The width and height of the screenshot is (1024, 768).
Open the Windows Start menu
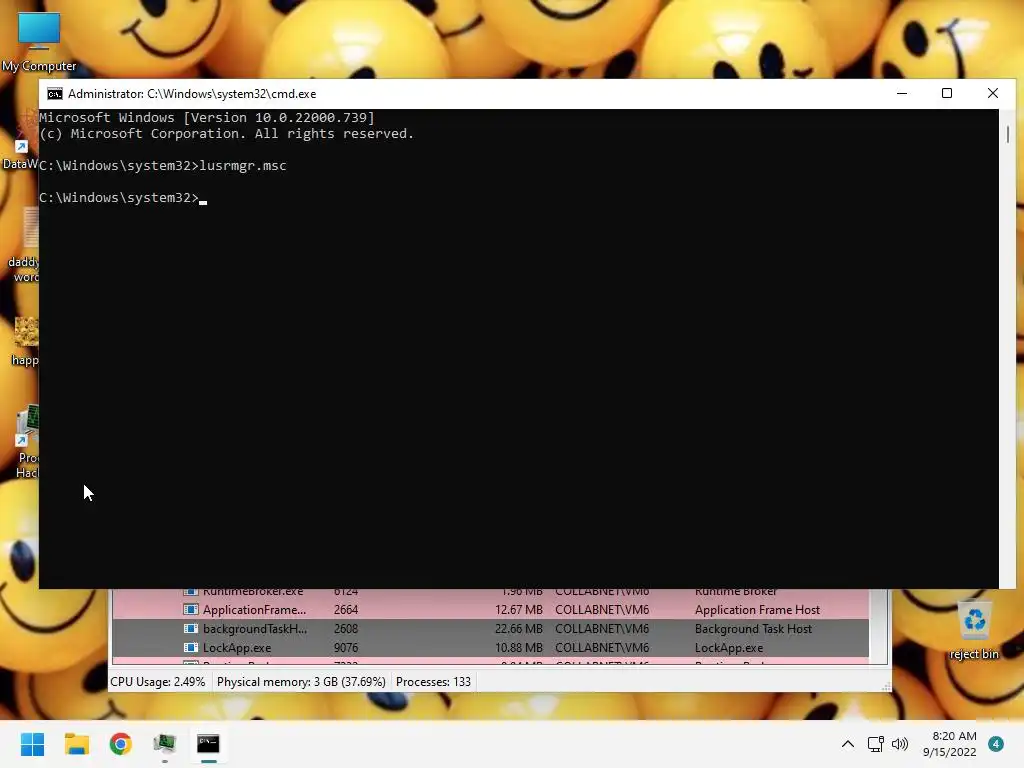(x=32, y=744)
